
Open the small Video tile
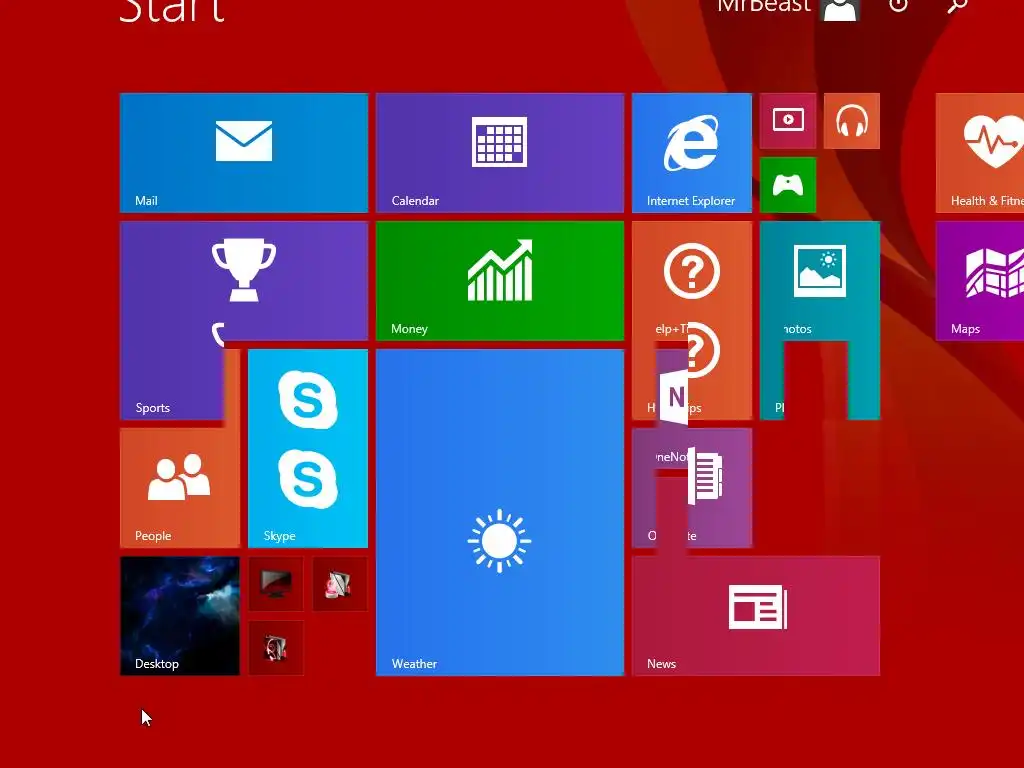coord(788,121)
